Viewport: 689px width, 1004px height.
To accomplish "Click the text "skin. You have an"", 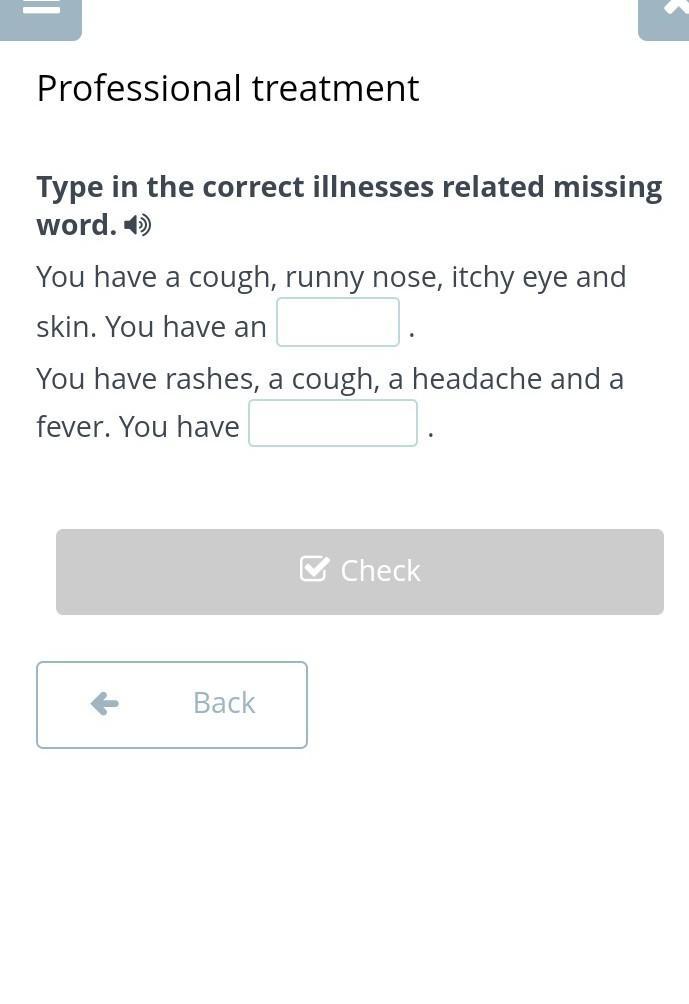I will 151,327.
